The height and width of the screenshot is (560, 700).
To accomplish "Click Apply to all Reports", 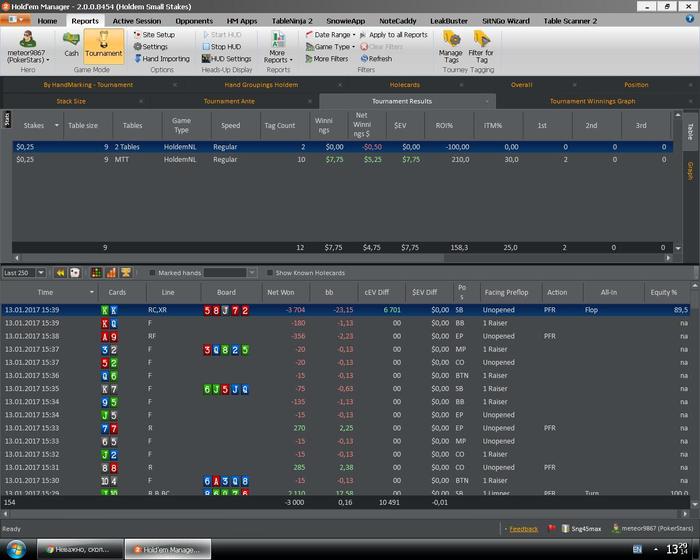I will (x=394, y=34).
